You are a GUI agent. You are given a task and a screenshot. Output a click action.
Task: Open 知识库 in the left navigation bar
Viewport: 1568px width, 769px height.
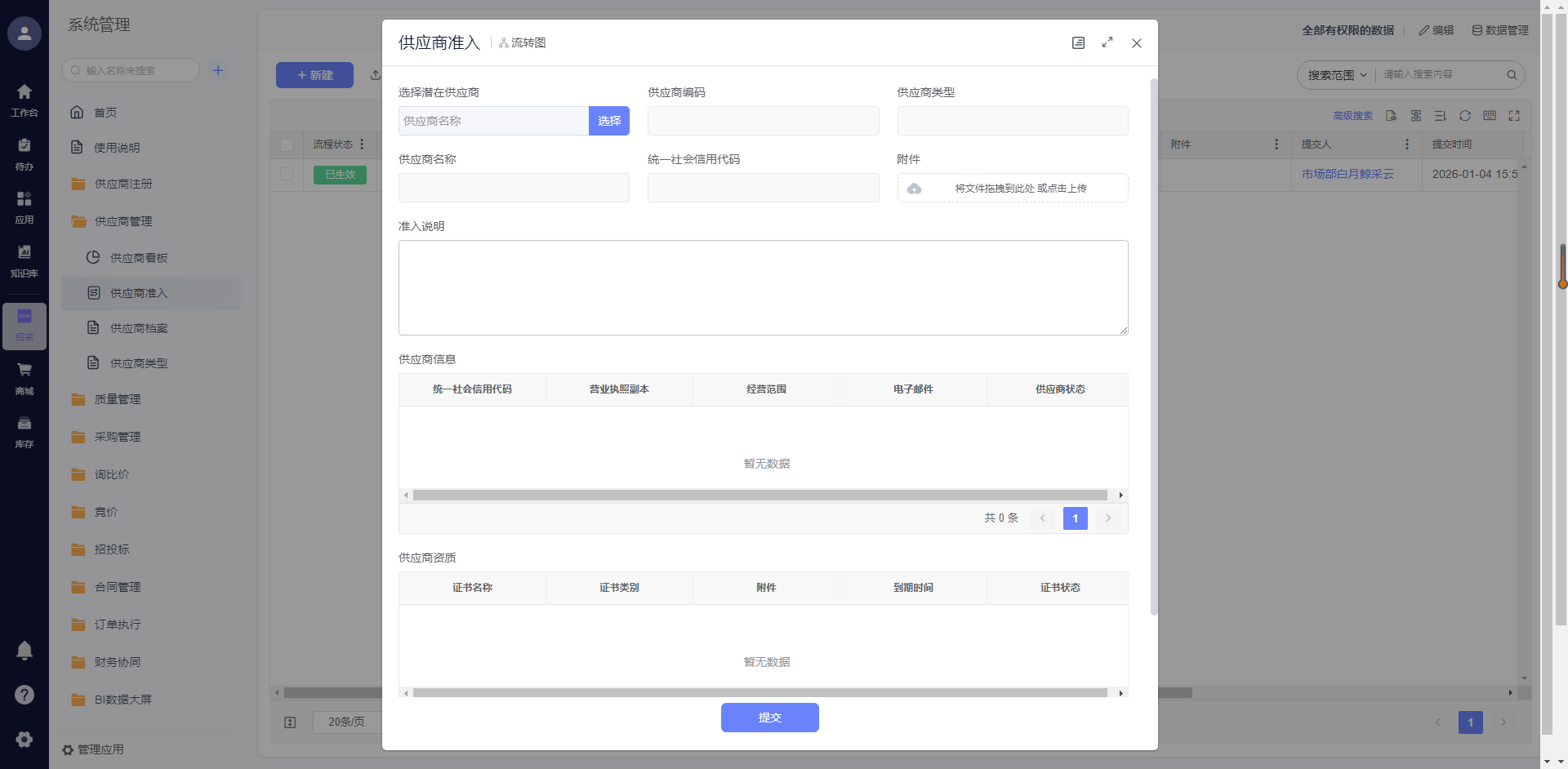(x=24, y=260)
